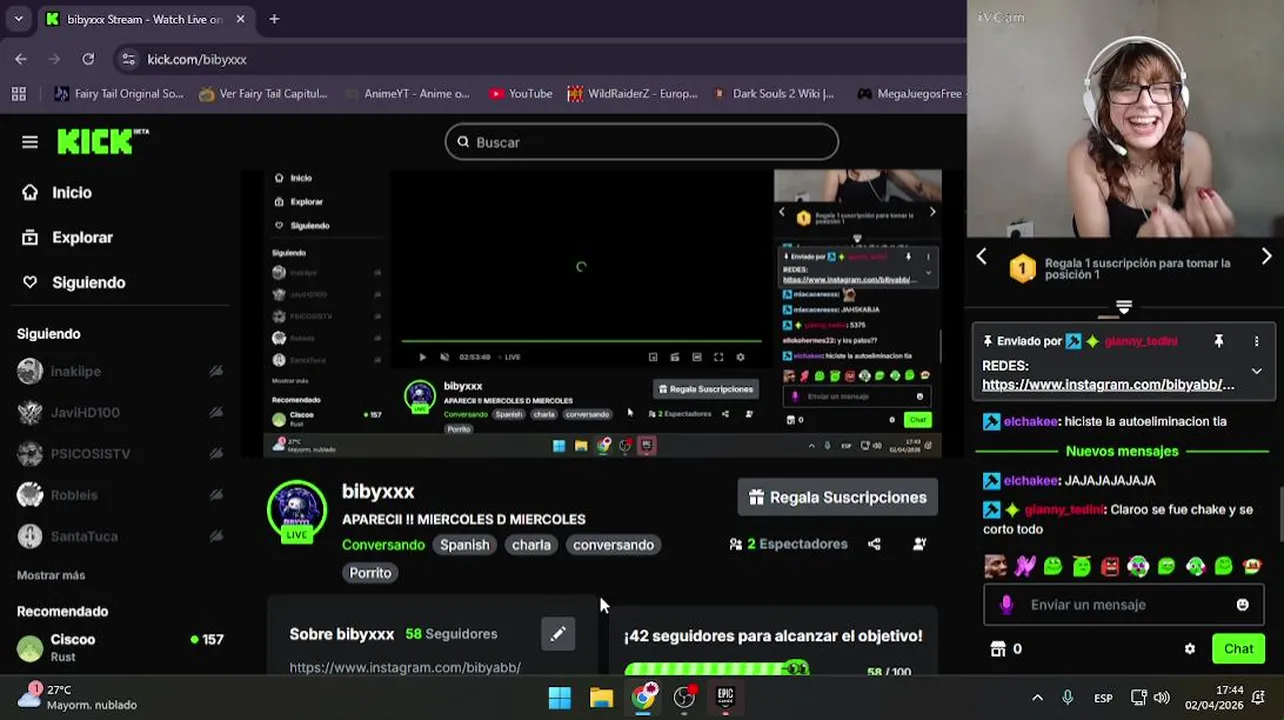This screenshot has width=1284, height=720.
Task: Open Windows Start menu
Action: click(560, 697)
